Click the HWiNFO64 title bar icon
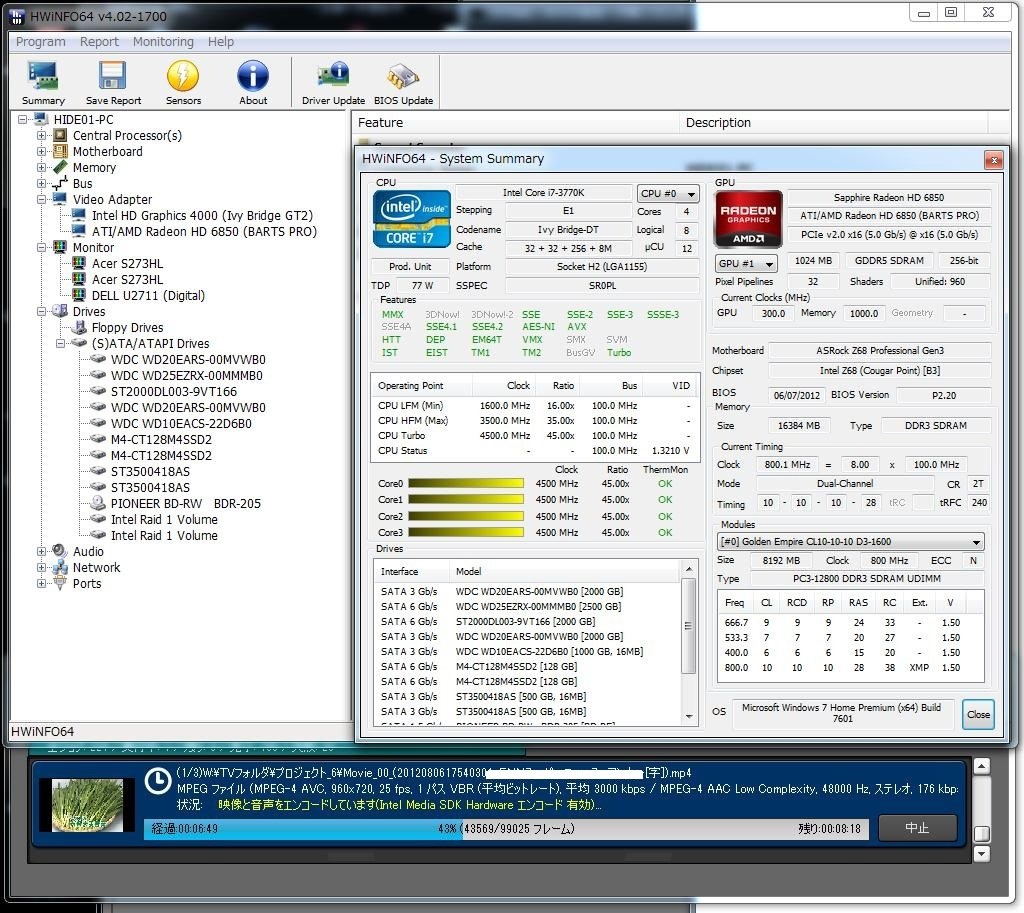 click(x=17, y=16)
